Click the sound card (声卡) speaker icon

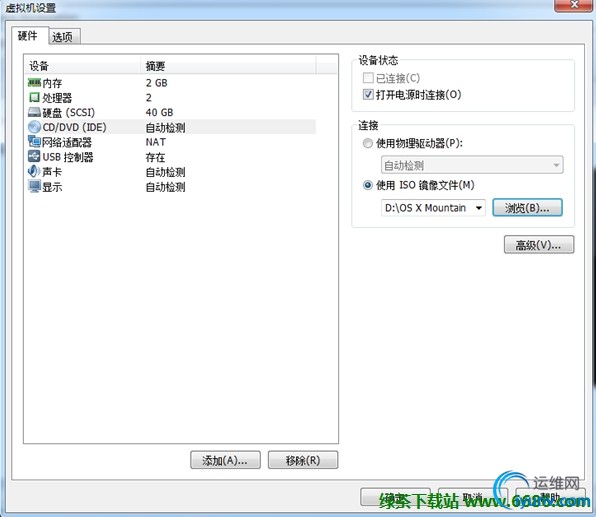pyautogui.click(x=34, y=171)
